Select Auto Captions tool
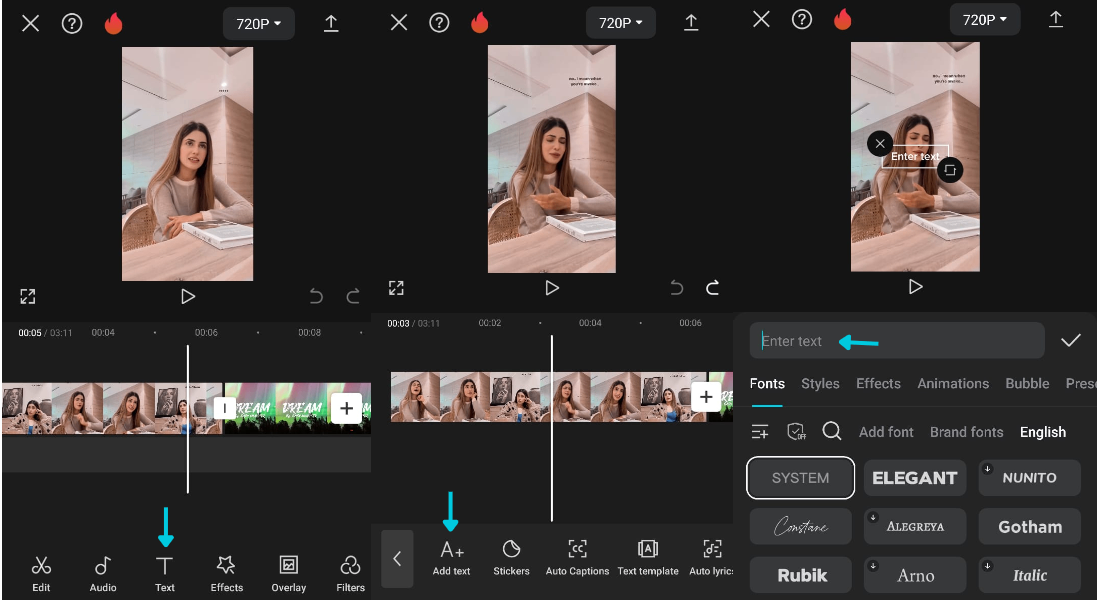 click(577, 558)
